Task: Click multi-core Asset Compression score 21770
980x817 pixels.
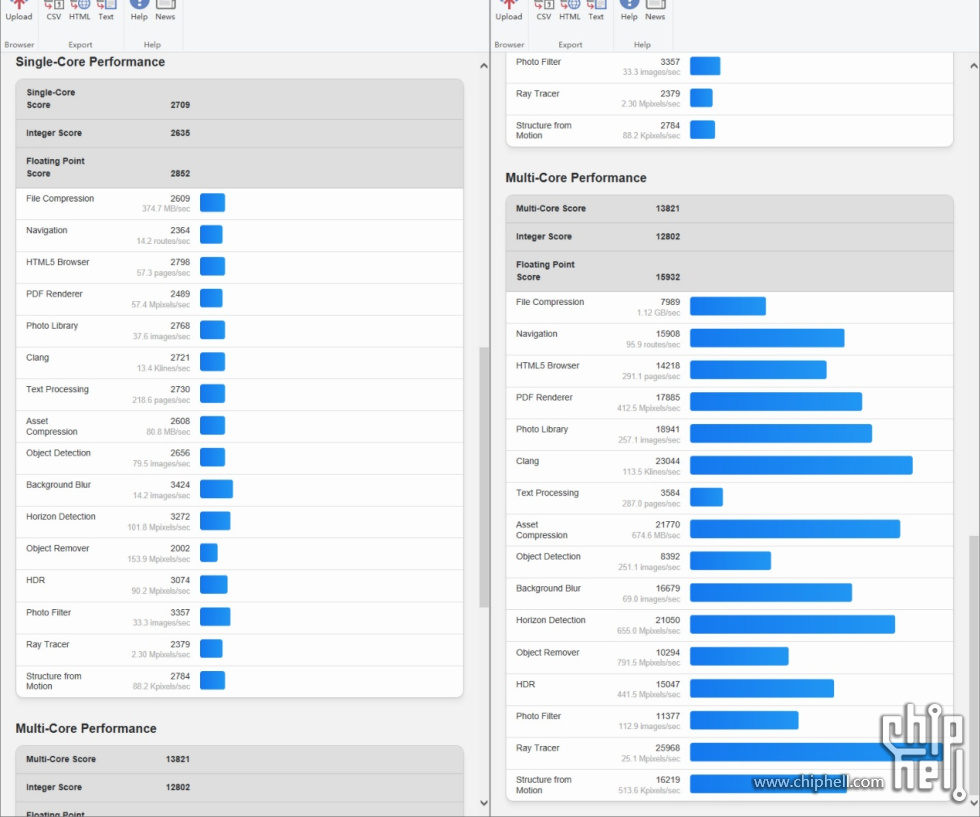Action: point(668,524)
